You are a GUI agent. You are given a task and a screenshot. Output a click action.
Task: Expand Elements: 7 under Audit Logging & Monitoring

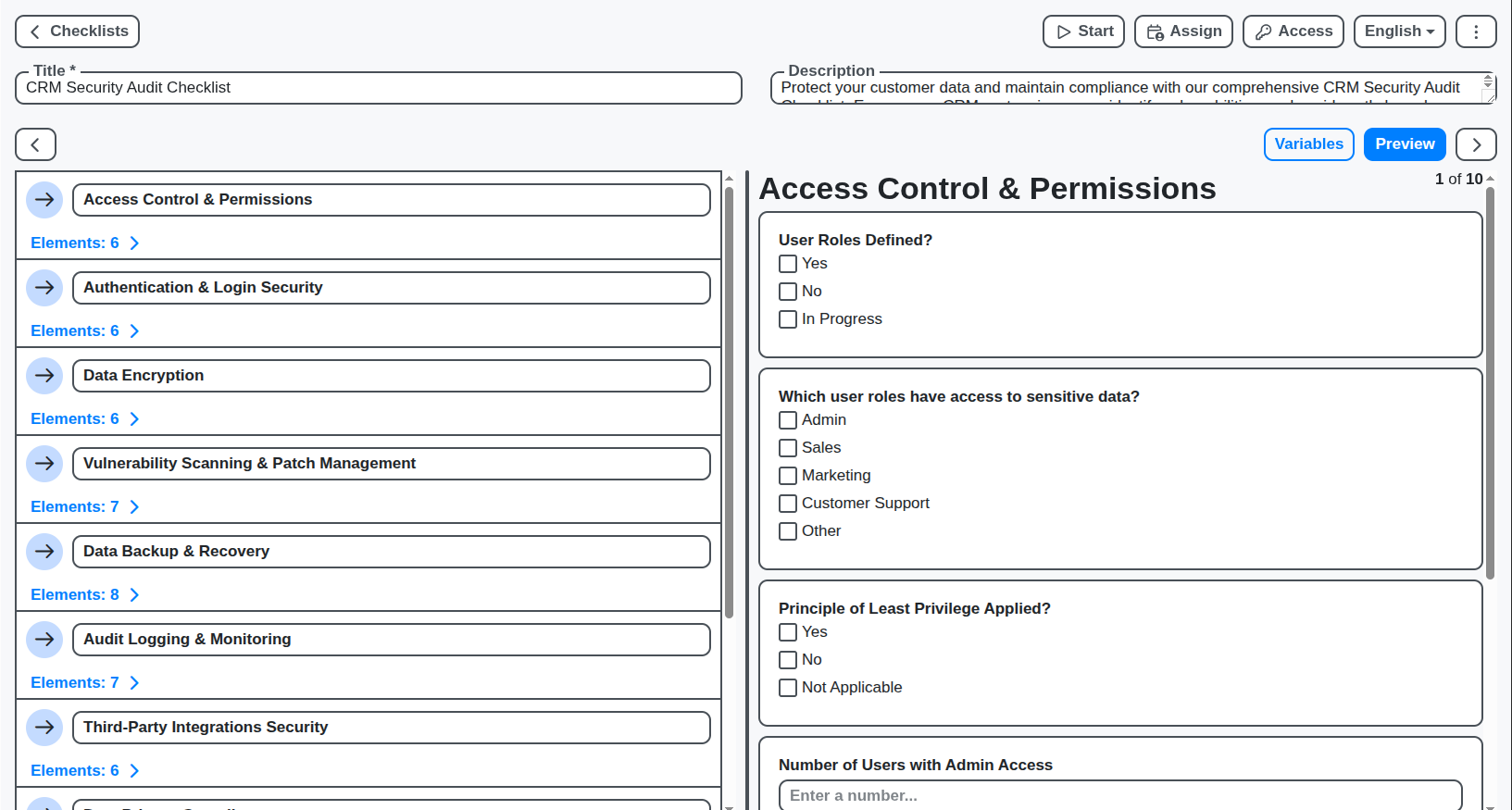click(85, 683)
